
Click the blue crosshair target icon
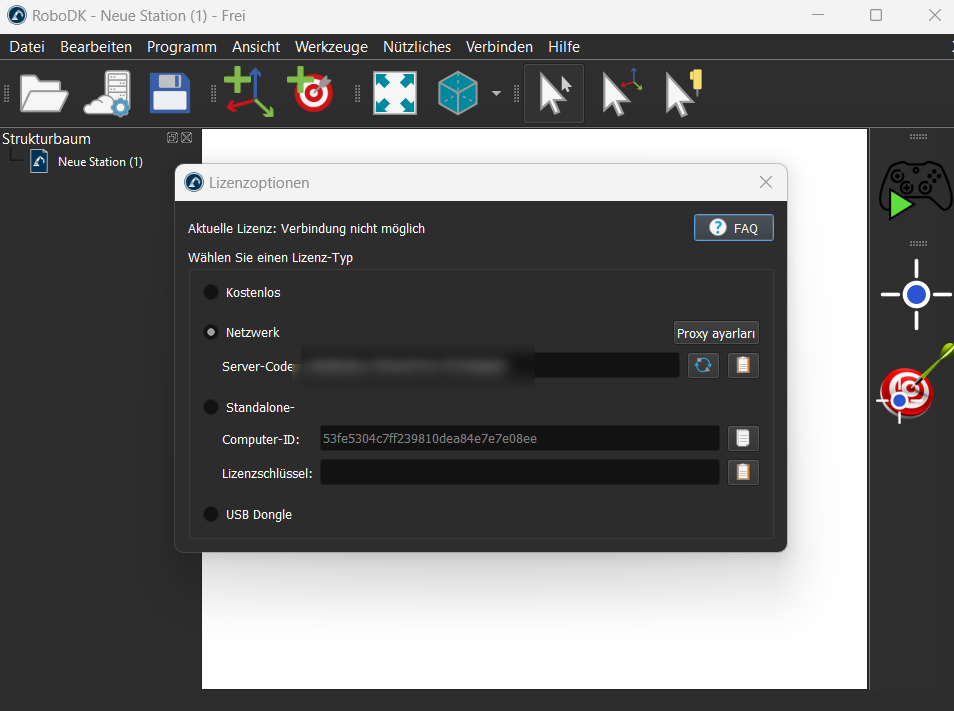click(916, 295)
